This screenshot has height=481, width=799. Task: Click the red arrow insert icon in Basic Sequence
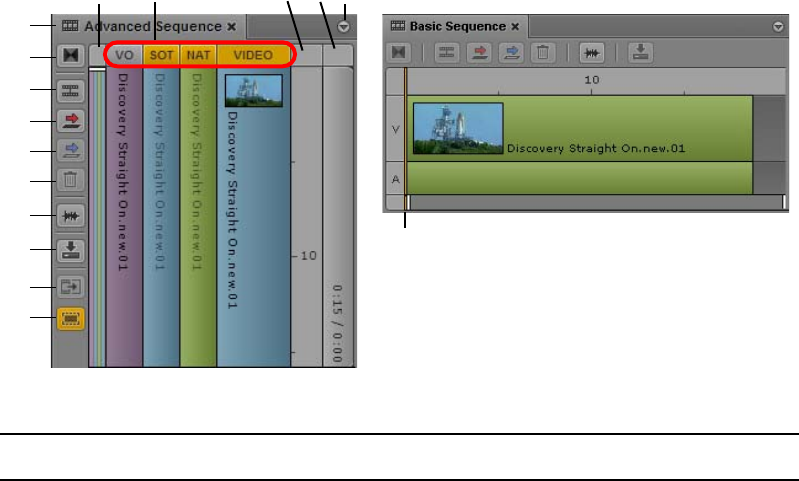[479, 52]
